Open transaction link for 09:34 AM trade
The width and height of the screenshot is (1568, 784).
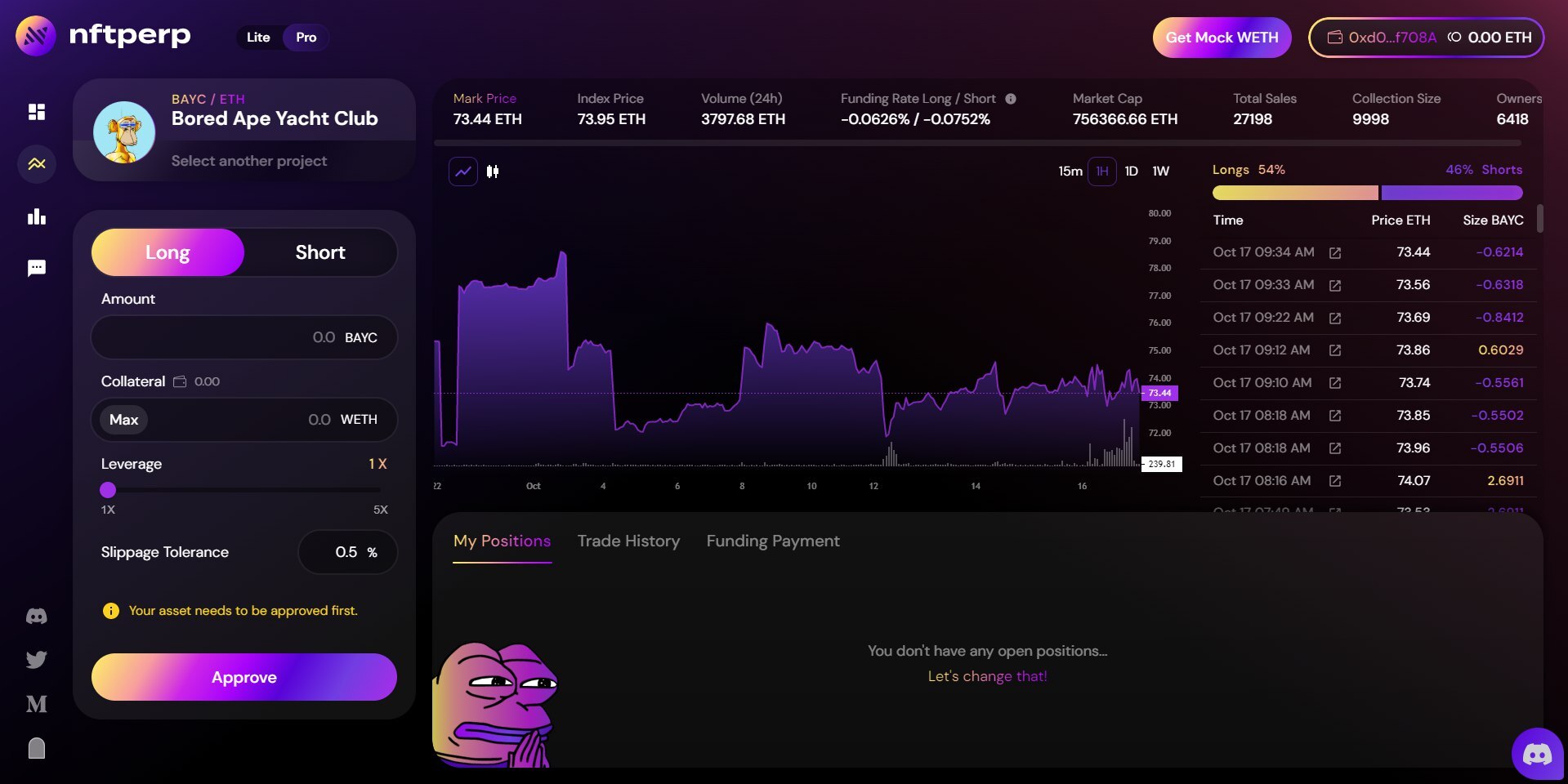1335,253
